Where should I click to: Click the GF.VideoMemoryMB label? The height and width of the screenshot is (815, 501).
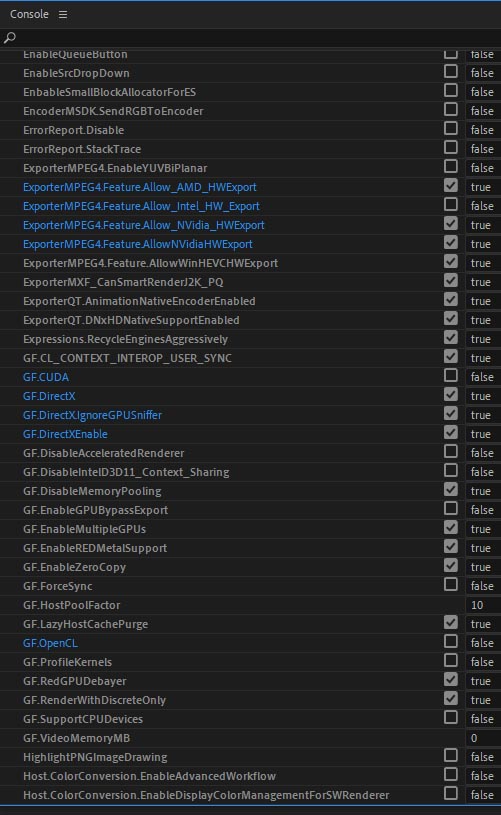click(76, 739)
